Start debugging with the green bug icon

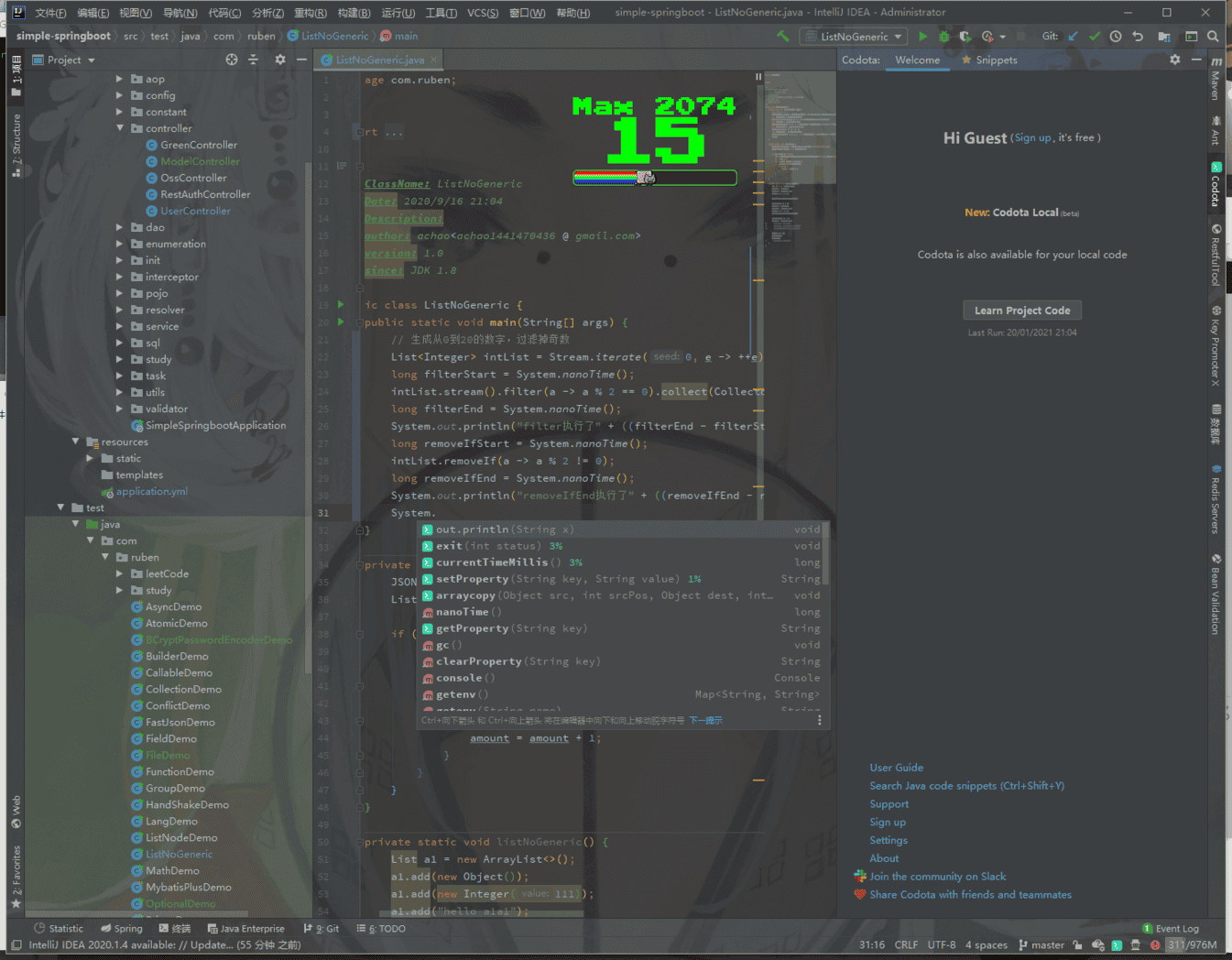click(x=943, y=37)
